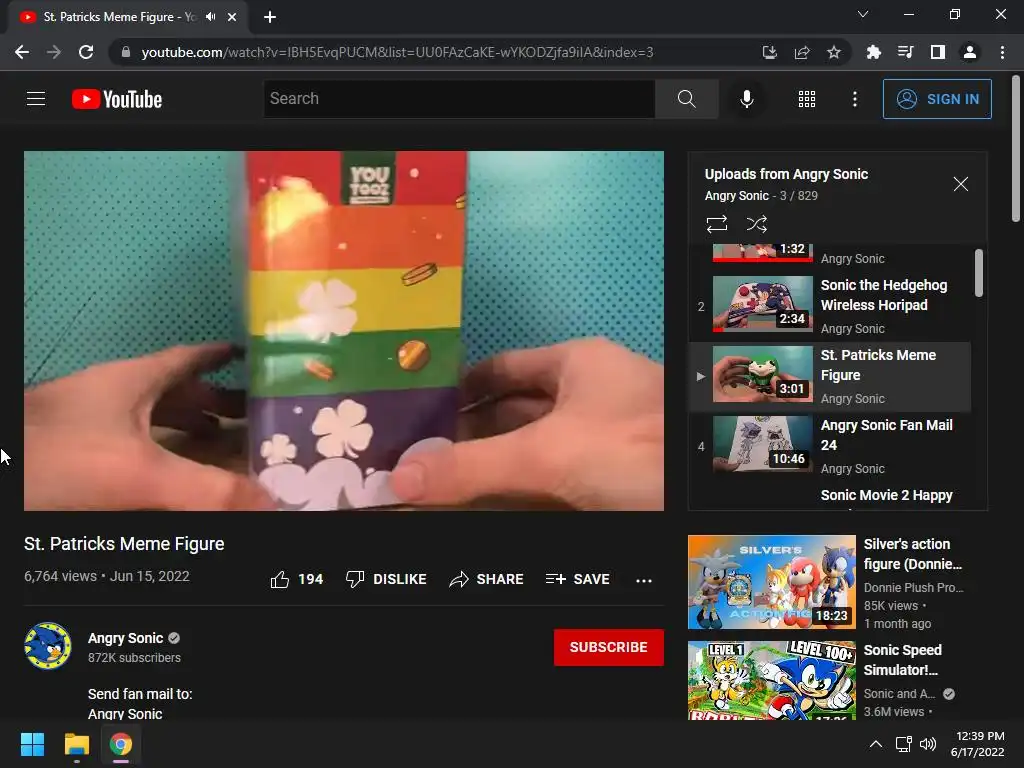Screen dimensions: 1024x768
Task: Show hidden system tray icons
Action: [x=876, y=744]
